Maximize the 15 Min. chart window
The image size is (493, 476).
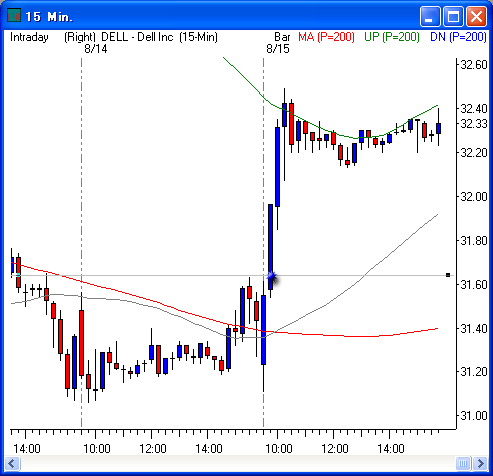(453, 16)
